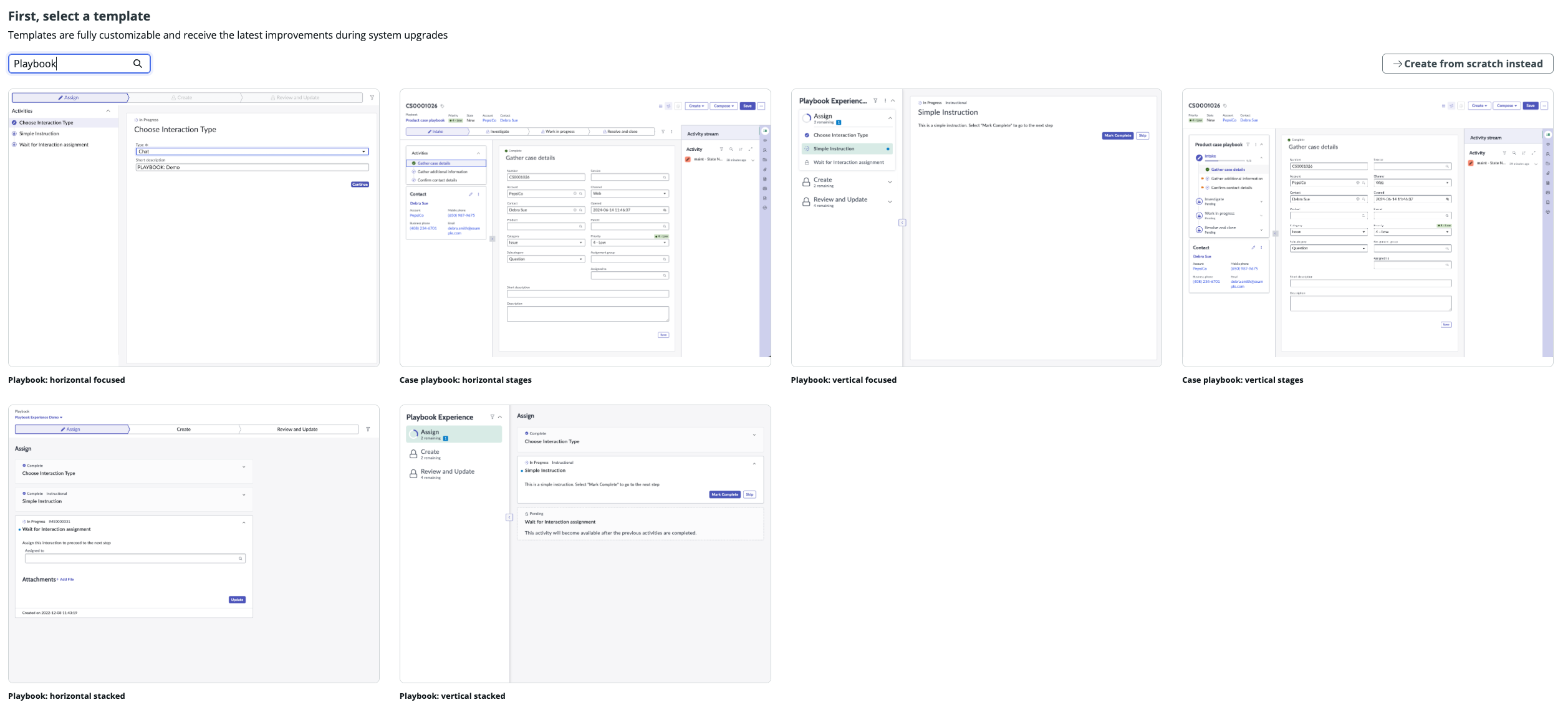This screenshot has height=725, width=1568.
Task: Click the "Playbook: horizontal stacked" caption
Action: click(x=67, y=696)
